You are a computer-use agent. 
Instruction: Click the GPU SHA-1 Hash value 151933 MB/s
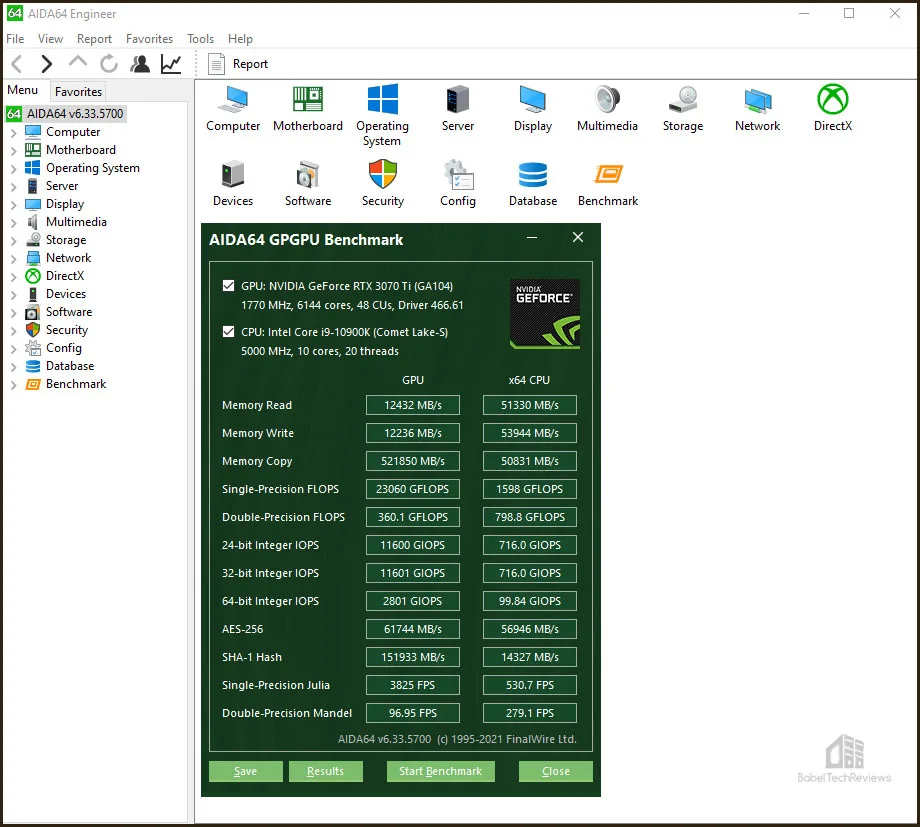click(x=412, y=657)
